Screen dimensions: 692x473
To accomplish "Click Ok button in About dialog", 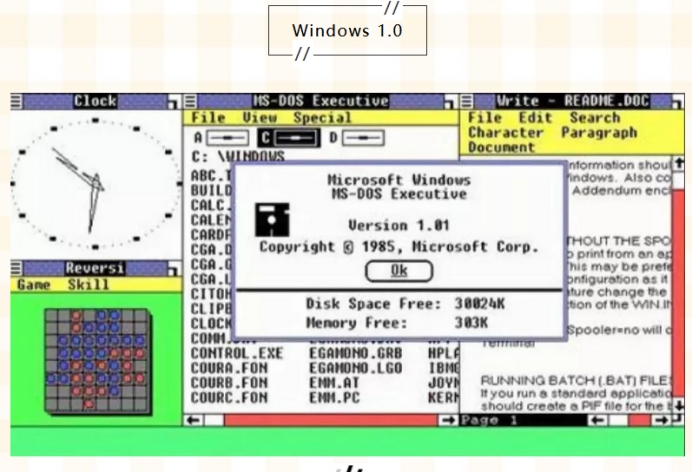I will pyautogui.click(x=399, y=271).
